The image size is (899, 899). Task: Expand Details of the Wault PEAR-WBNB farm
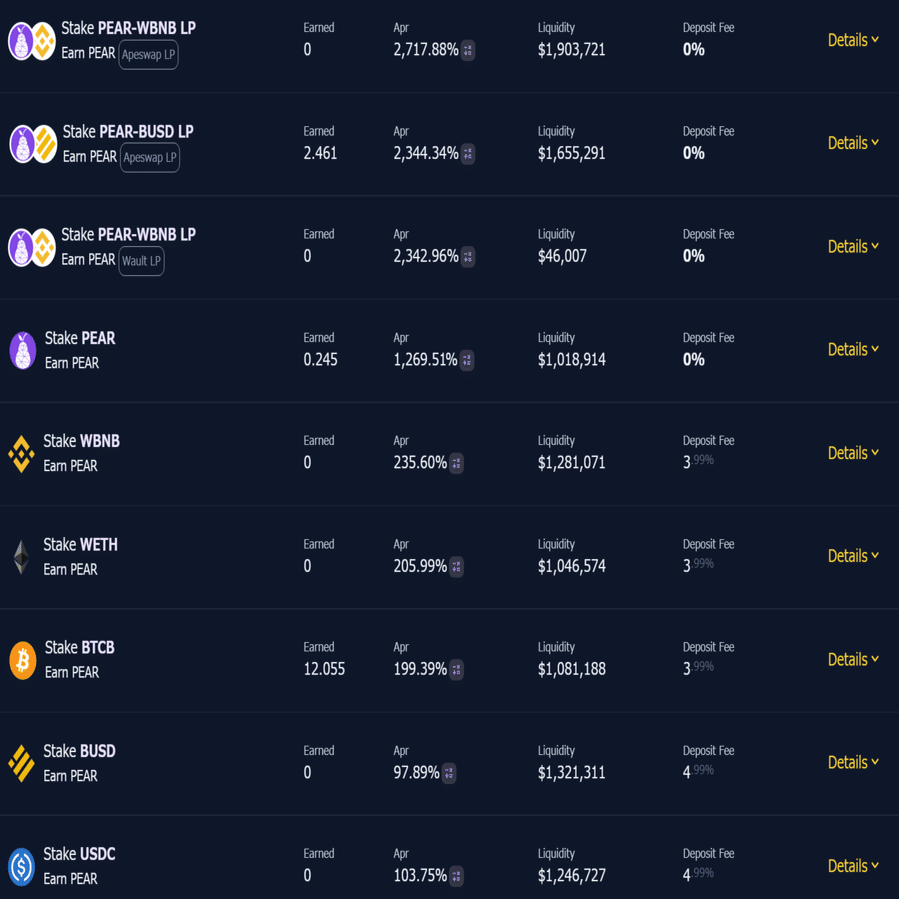[853, 246]
